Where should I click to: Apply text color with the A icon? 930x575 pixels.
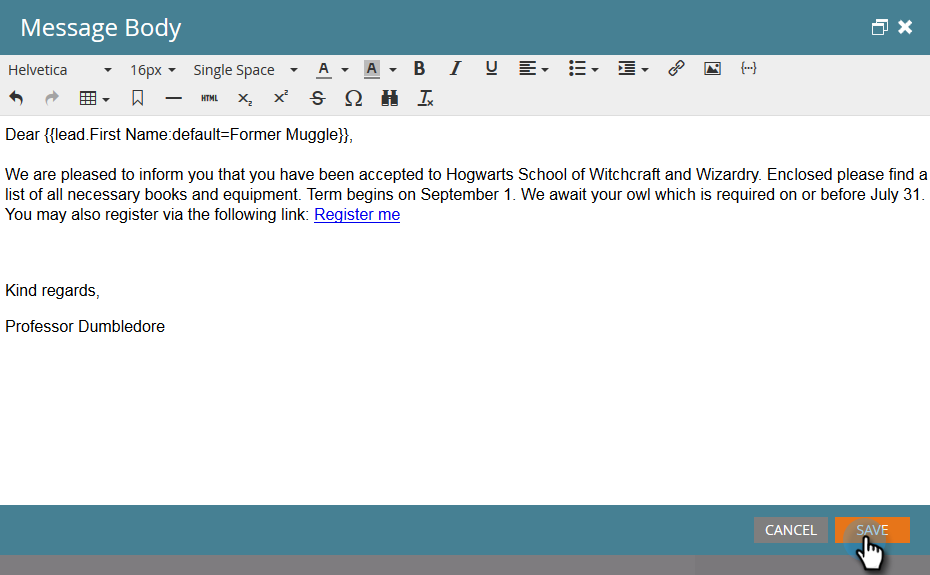(323, 69)
